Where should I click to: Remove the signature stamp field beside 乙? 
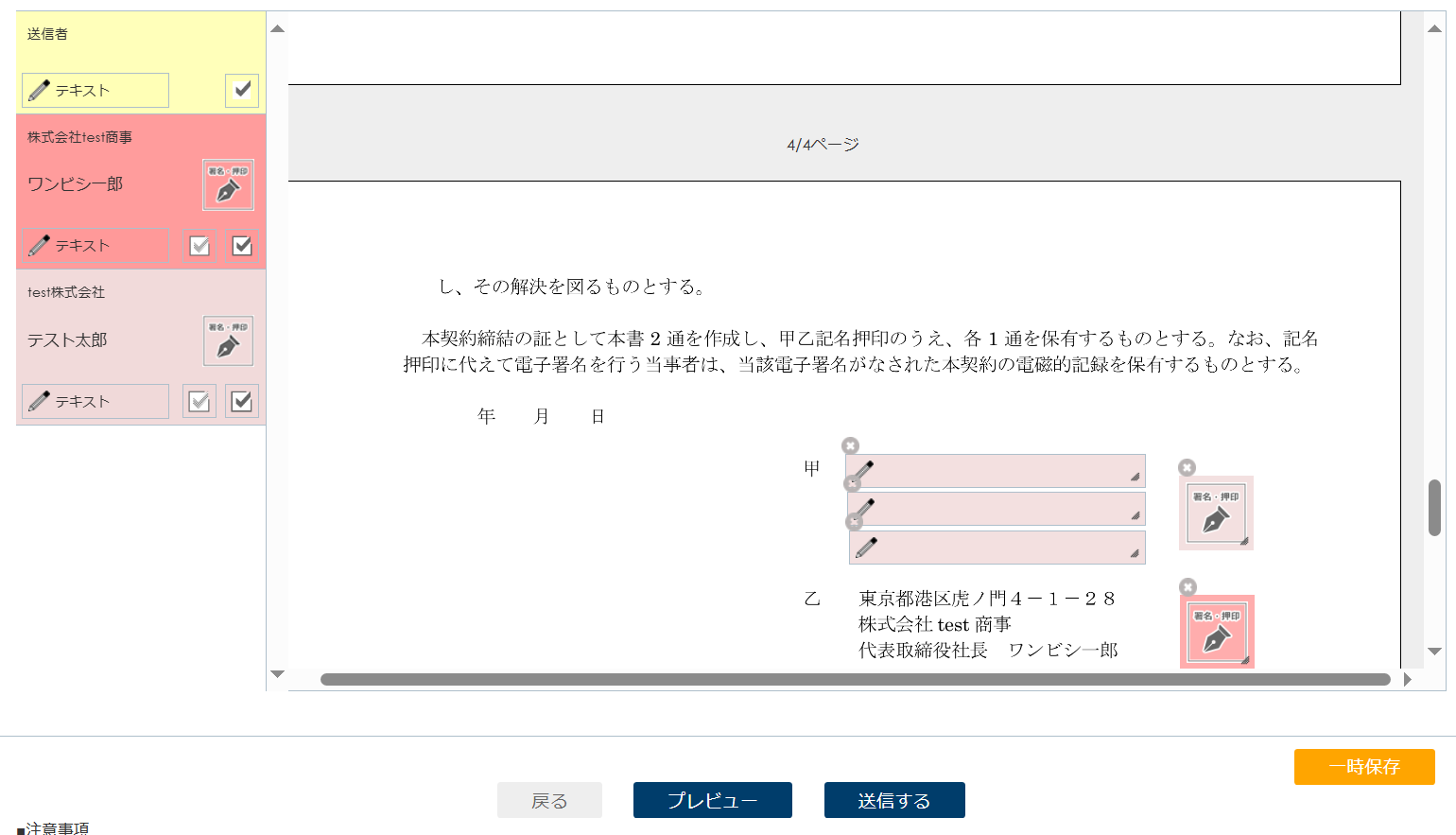[1188, 587]
